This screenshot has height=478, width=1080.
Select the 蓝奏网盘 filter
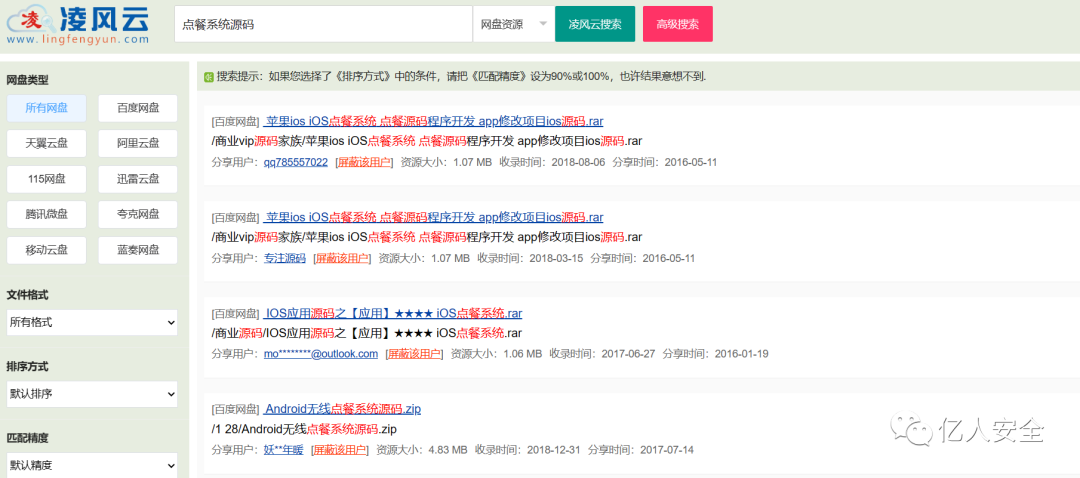(138, 250)
